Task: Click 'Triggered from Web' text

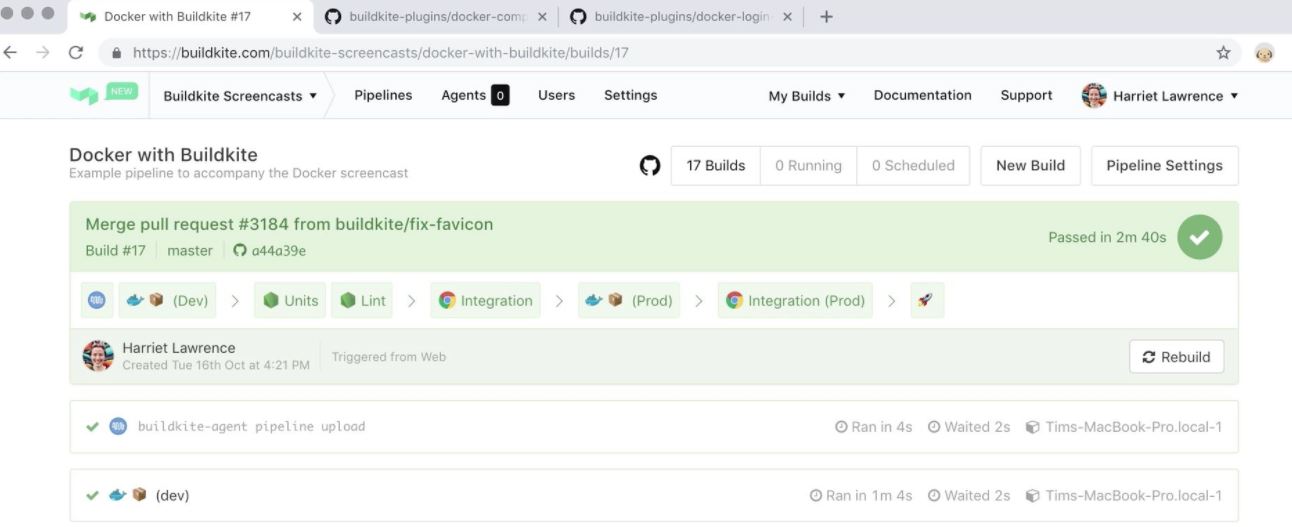Action: point(389,357)
